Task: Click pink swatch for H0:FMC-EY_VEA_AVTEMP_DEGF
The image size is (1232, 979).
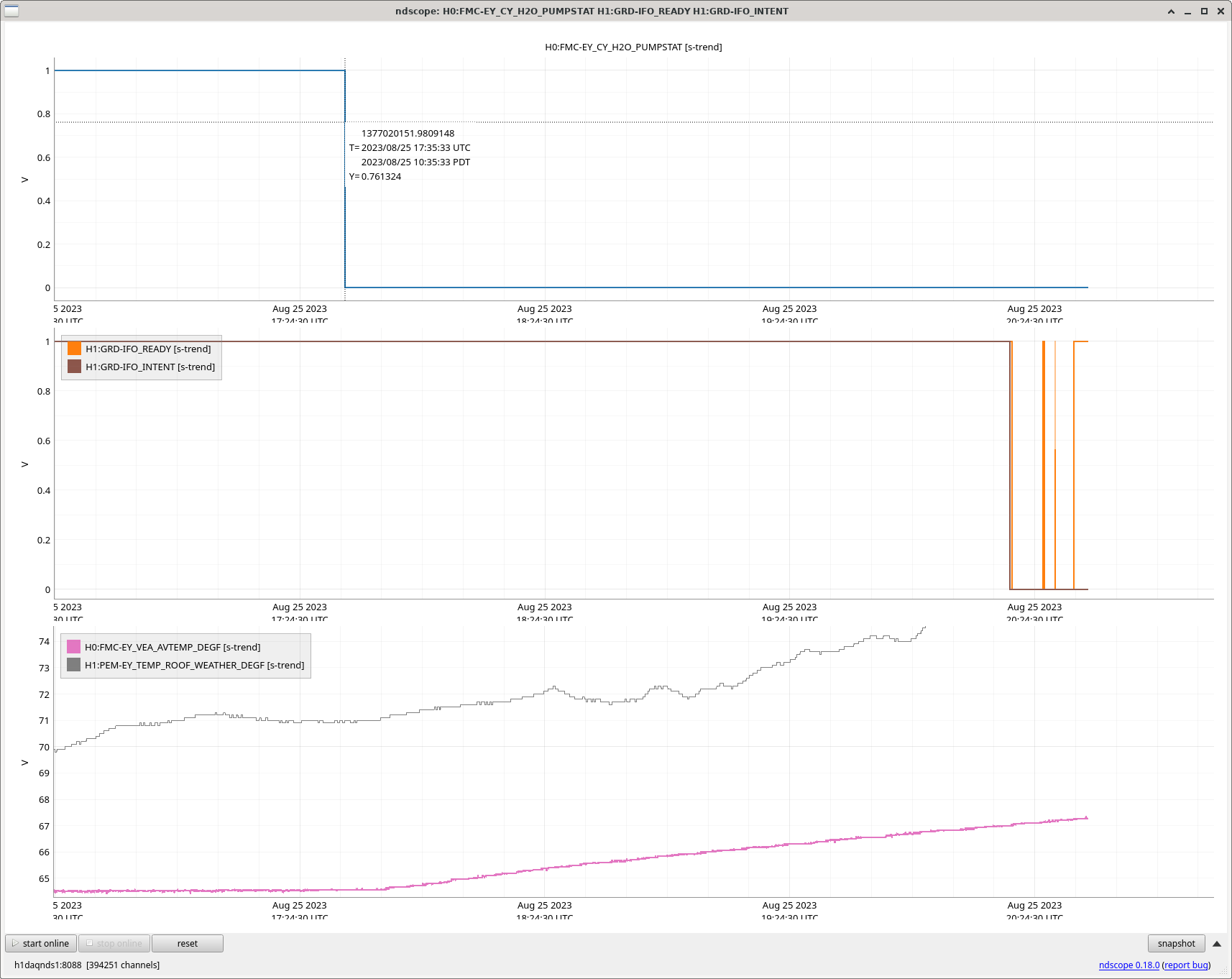Action: coord(73,647)
